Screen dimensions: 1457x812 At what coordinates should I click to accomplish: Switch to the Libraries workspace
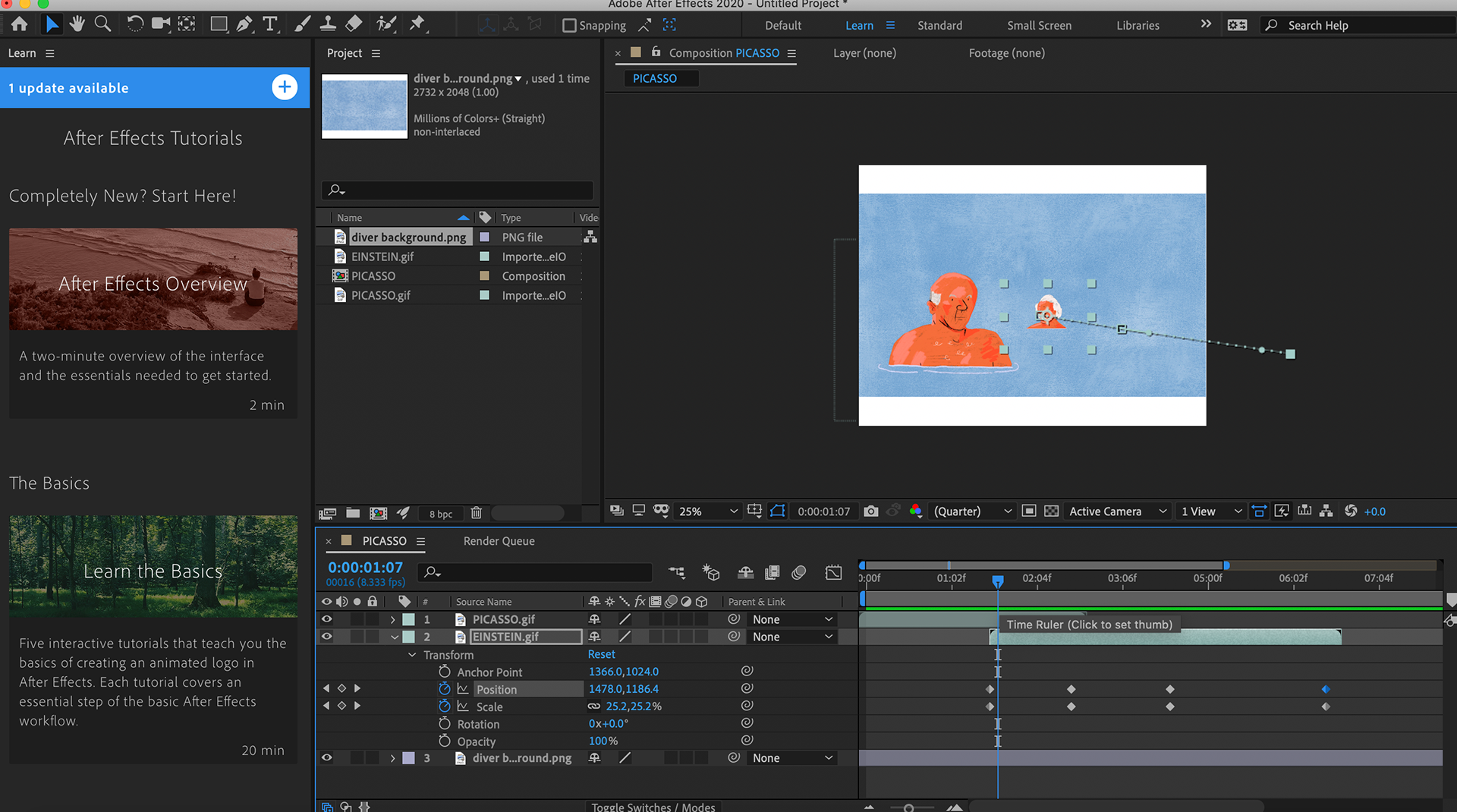[x=1138, y=25]
